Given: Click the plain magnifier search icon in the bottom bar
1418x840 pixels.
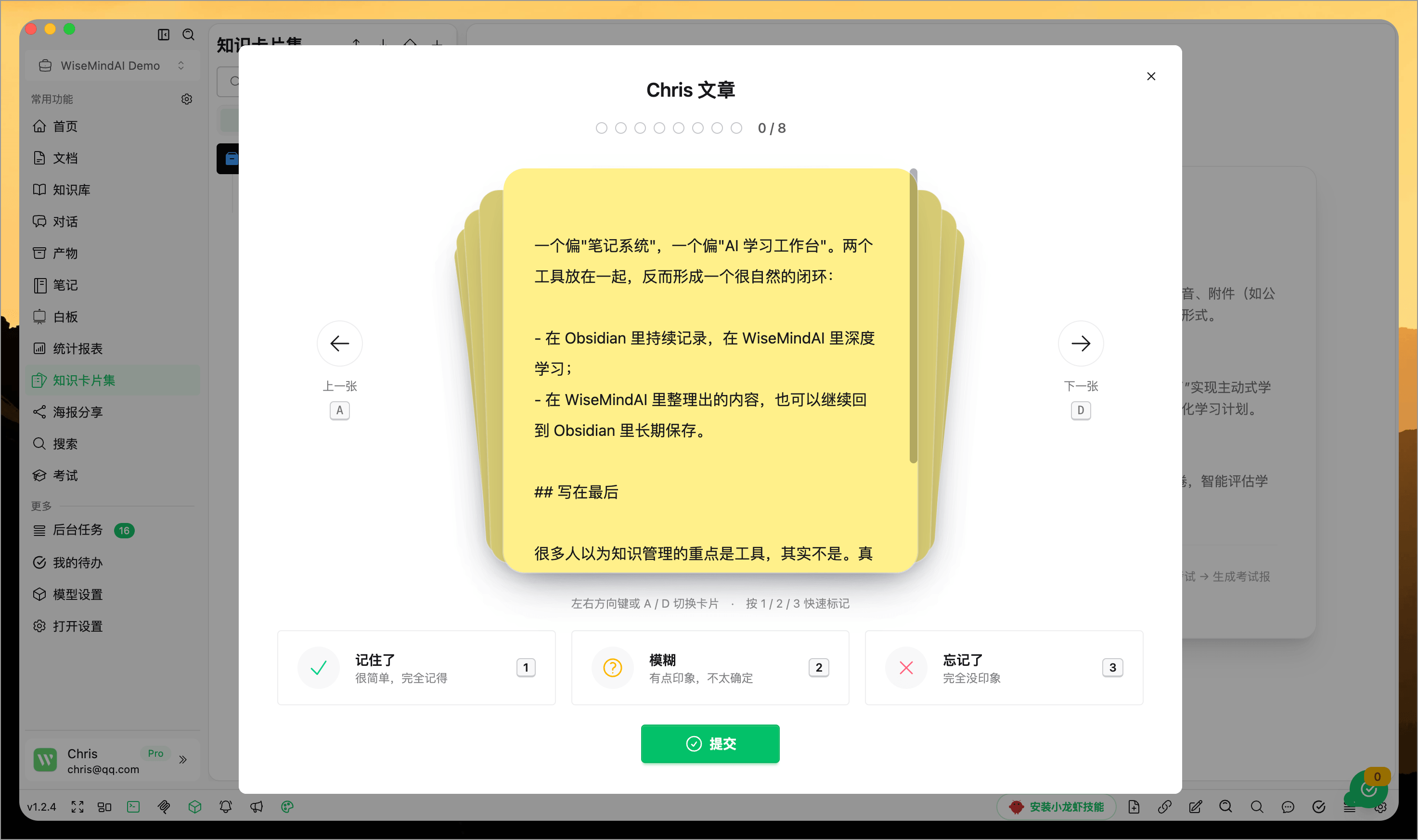Looking at the screenshot, I should 1257,807.
